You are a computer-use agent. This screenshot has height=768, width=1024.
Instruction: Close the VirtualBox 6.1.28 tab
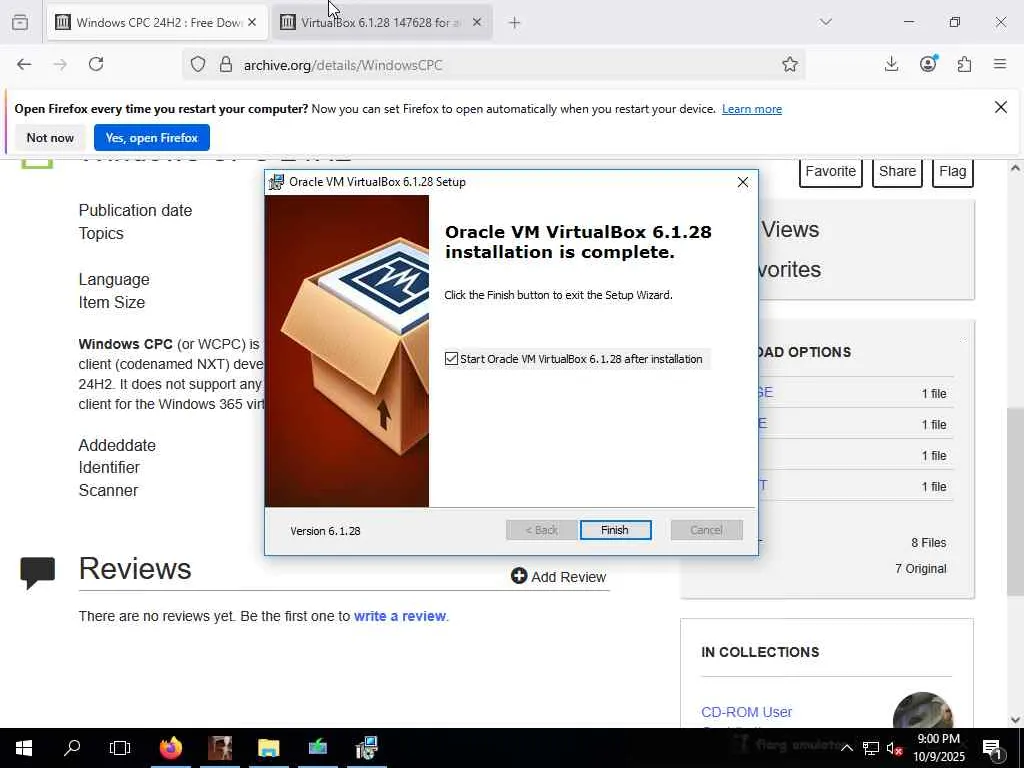click(477, 22)
